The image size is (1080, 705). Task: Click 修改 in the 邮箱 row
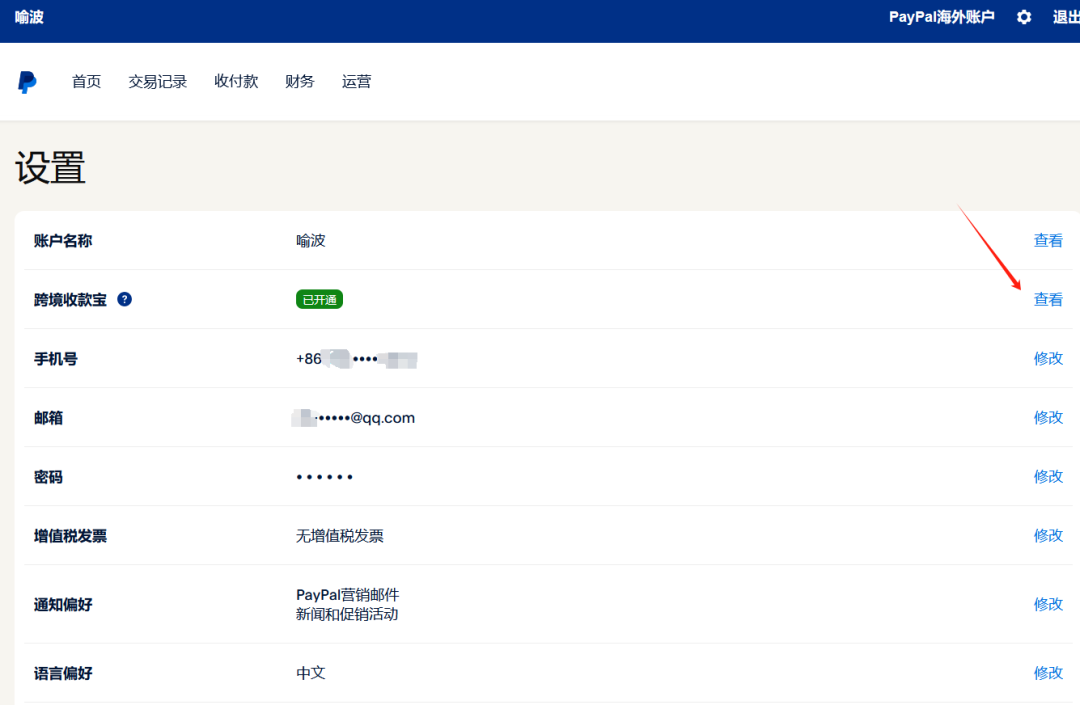tap(1048, 418)
